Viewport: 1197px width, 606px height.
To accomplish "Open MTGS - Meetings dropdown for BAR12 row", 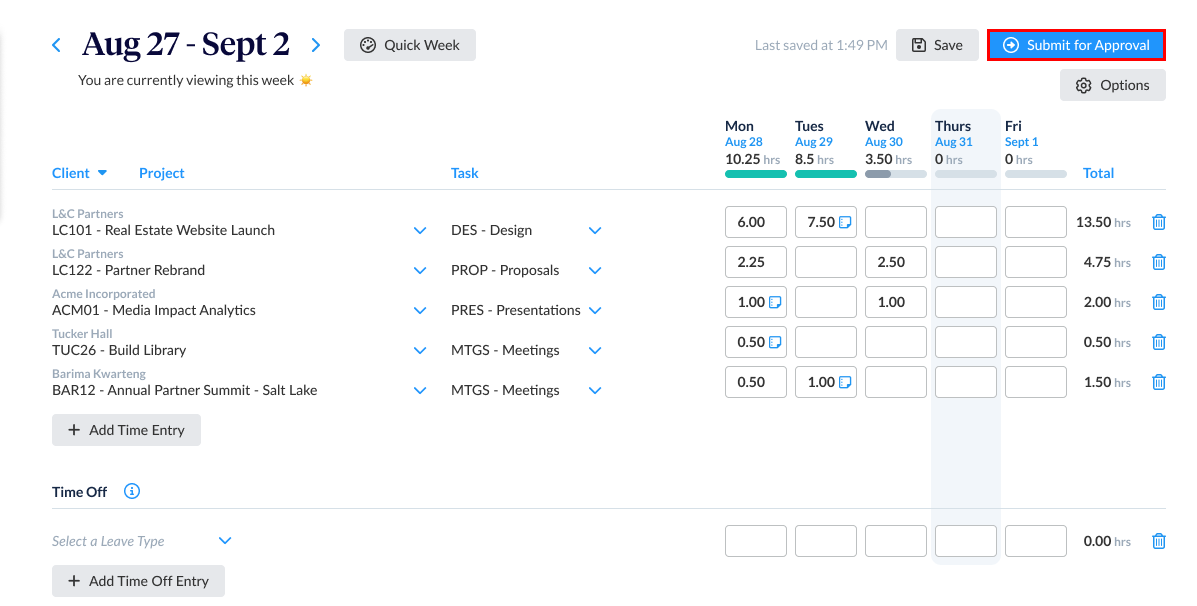I will coord(595,391).
